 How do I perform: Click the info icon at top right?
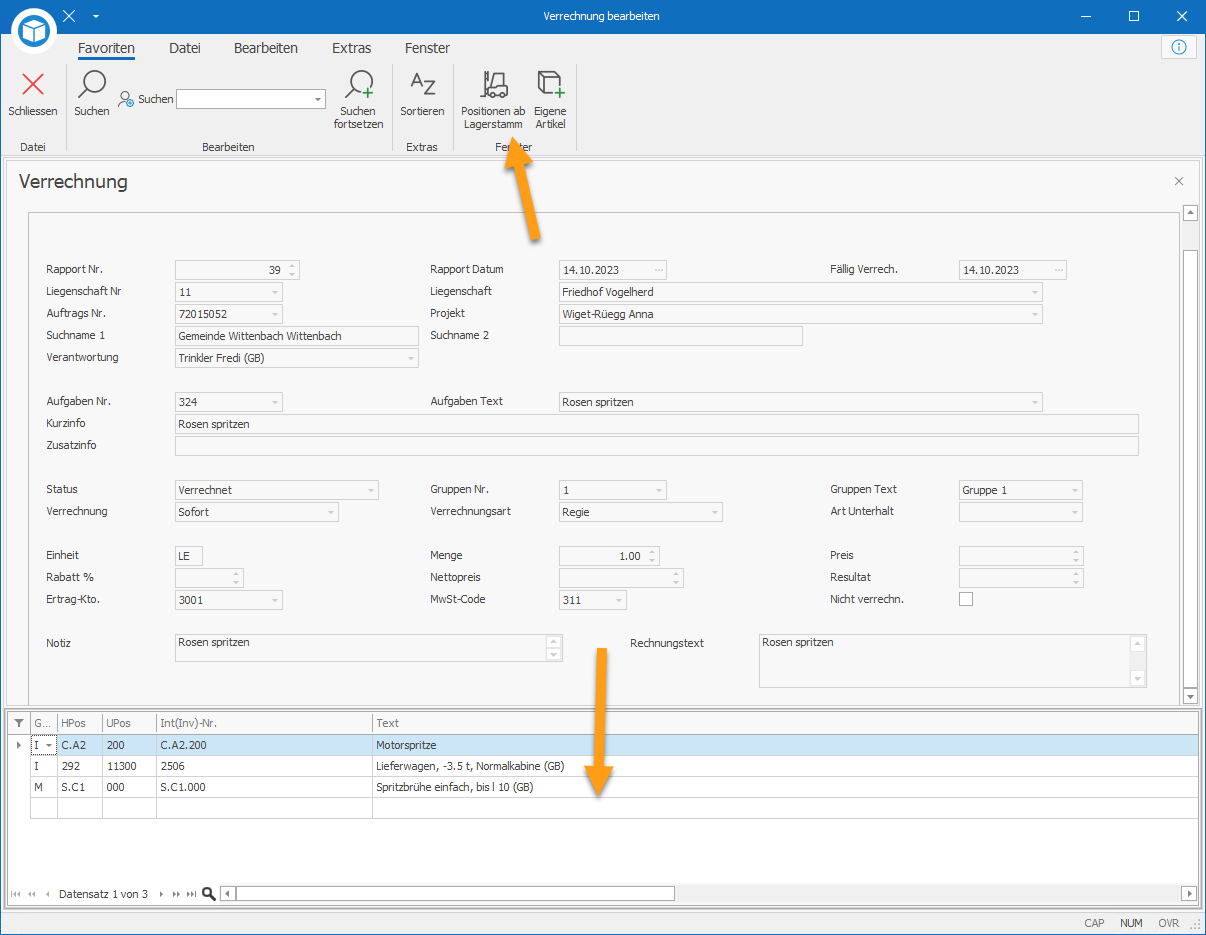(1179, 47)
